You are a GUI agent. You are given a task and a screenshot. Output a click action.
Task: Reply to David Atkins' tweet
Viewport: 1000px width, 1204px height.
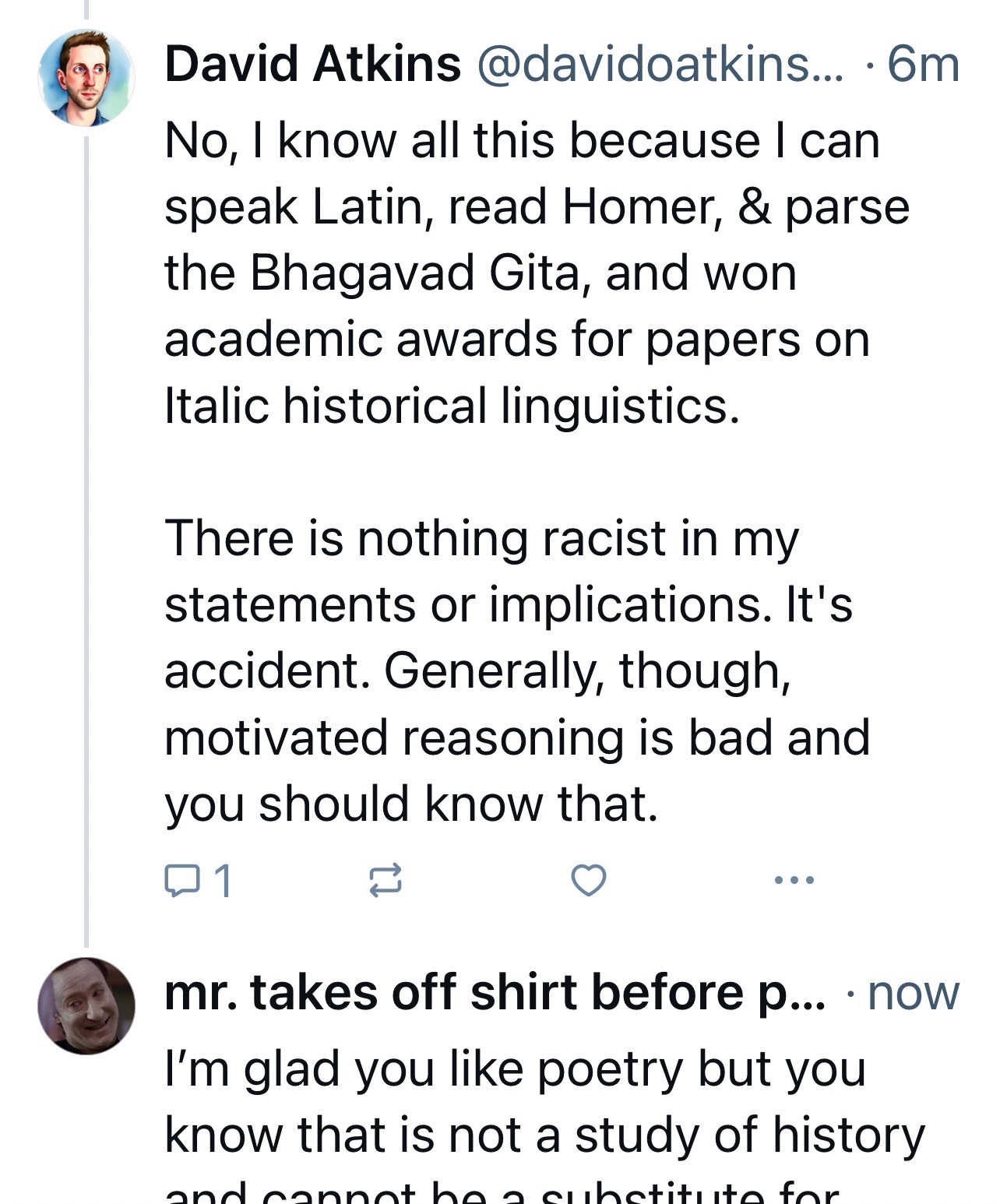tap(181, 880)
